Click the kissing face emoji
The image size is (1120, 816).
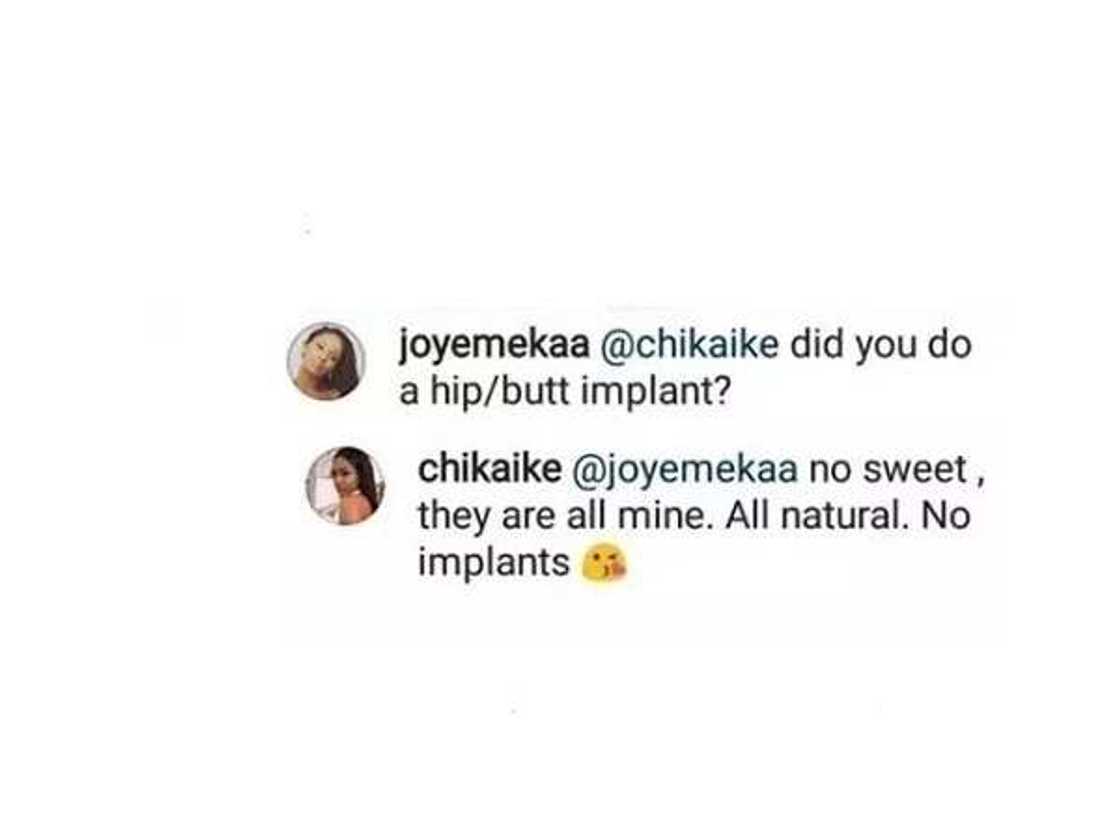click(604, 565)
